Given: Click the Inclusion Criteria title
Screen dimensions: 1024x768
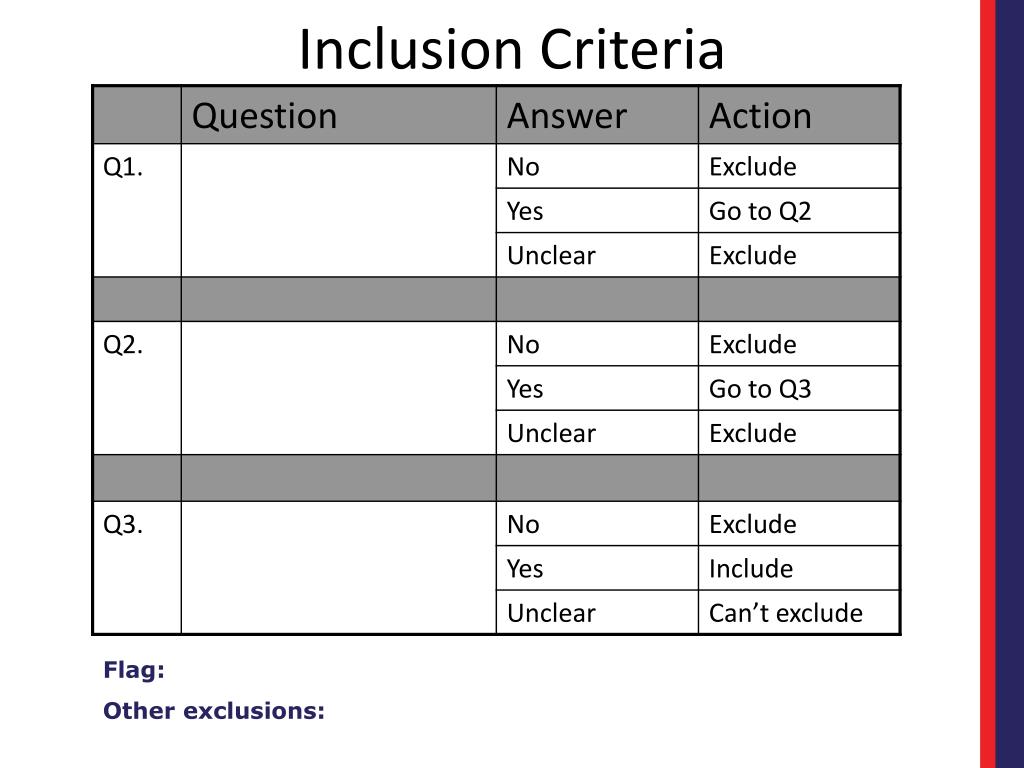Looking at the screenshot, I should pyautogui.click(x=511, y=50).
